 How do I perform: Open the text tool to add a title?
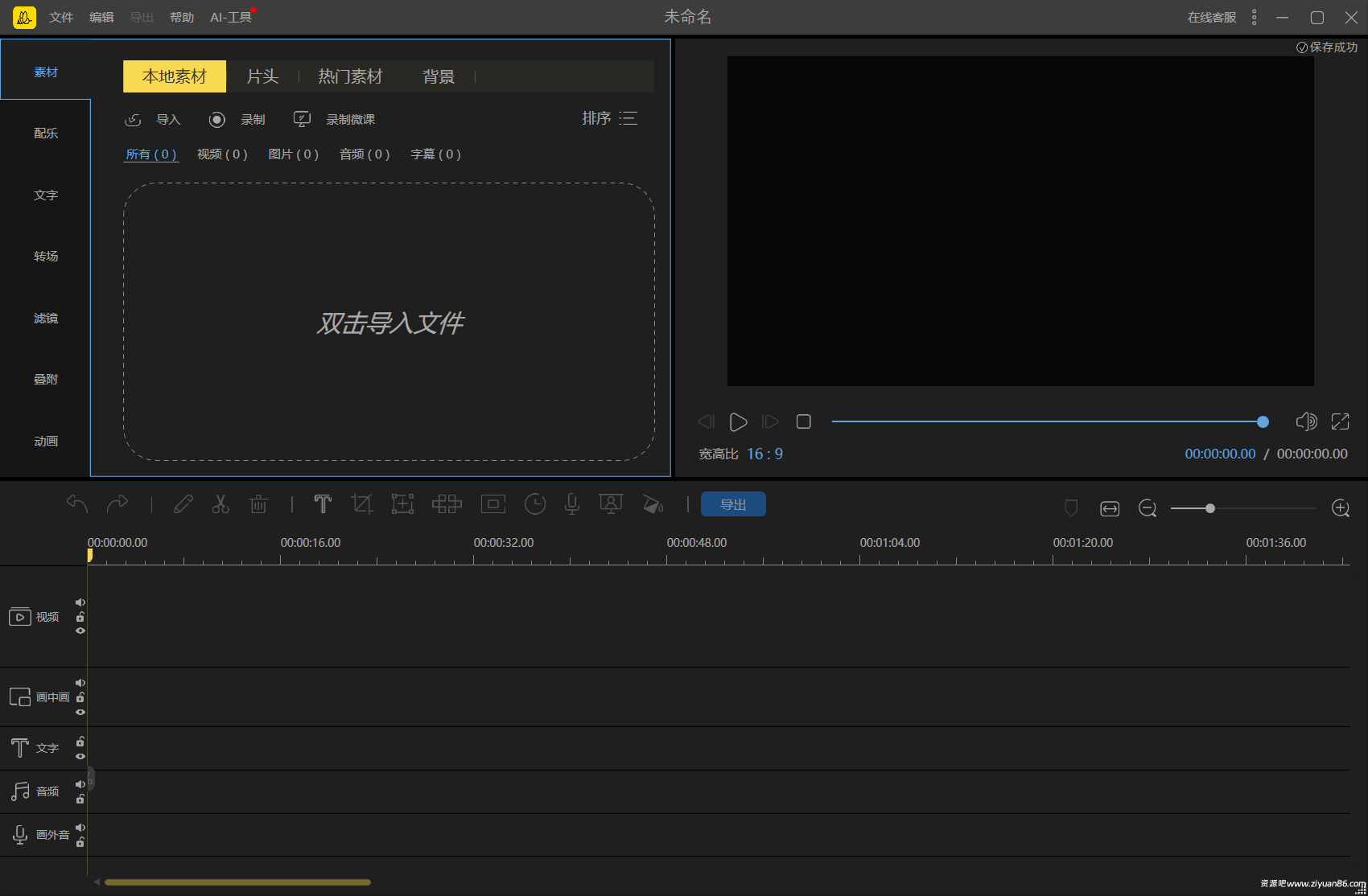click(x=323, y=503)
